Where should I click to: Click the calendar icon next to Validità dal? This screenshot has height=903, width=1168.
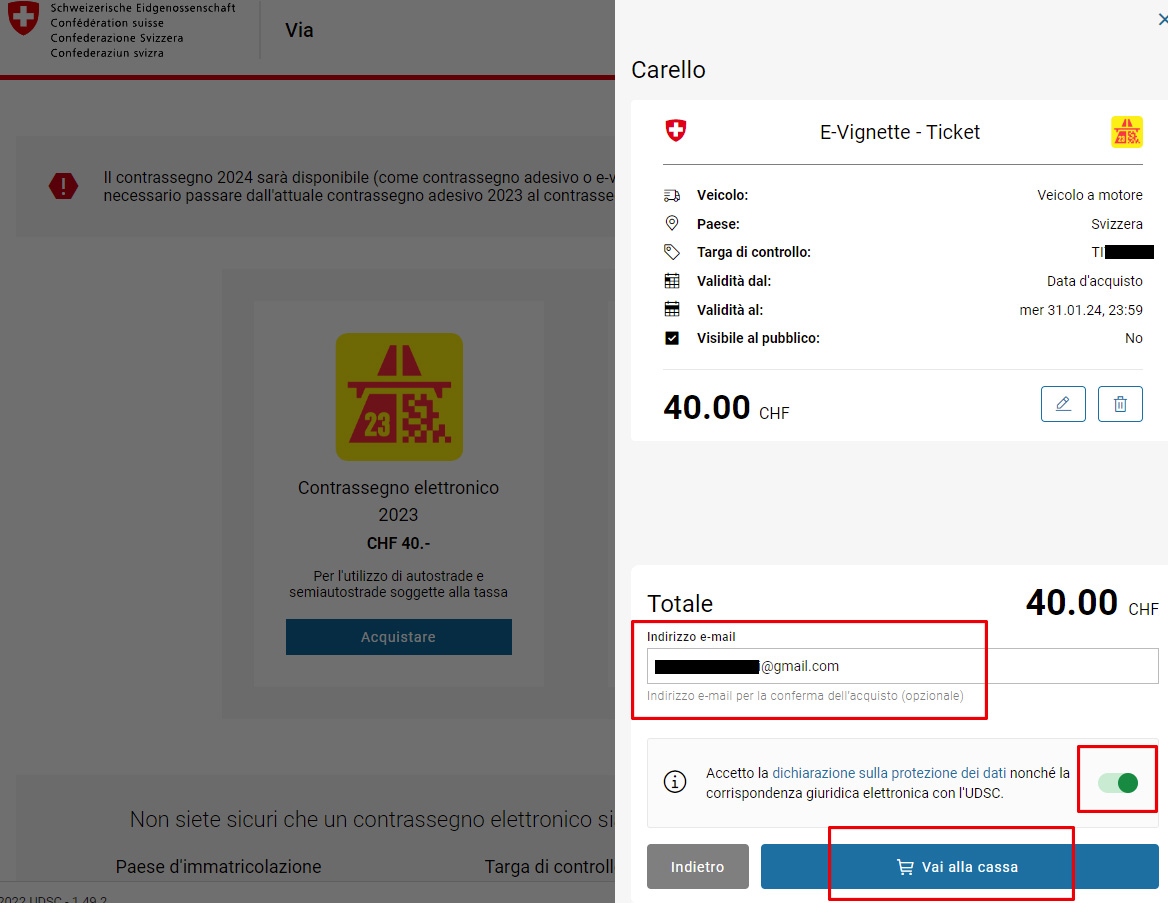(672, 281)
